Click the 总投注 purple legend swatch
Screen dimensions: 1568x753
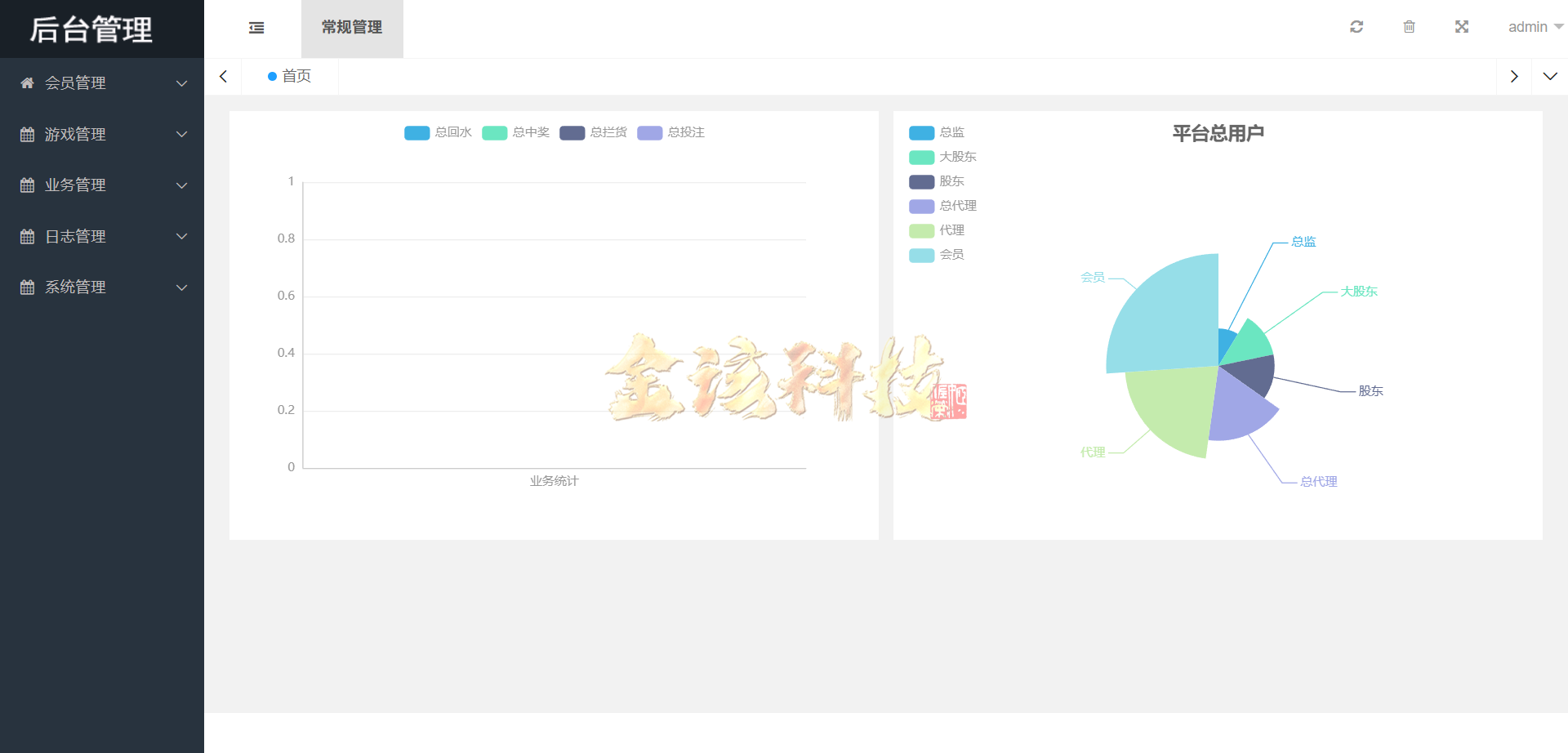click(649, 132)
